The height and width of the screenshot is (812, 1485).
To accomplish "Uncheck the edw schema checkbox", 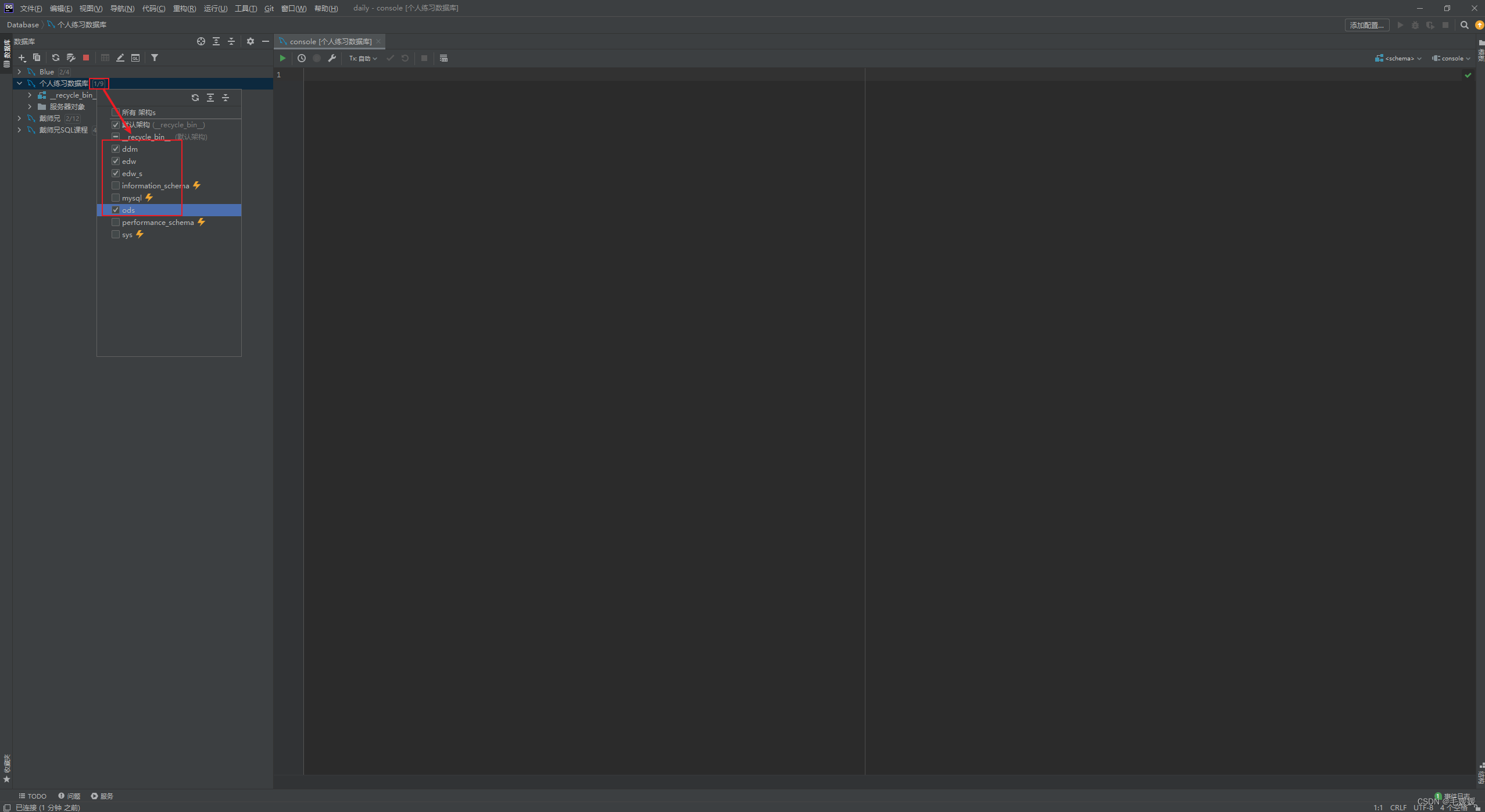I will coord(116,161).
